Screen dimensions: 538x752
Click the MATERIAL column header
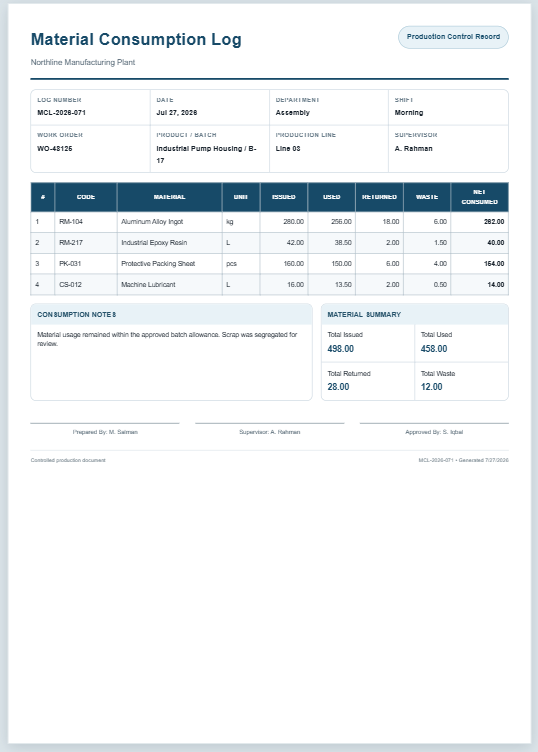click(169, 197)
